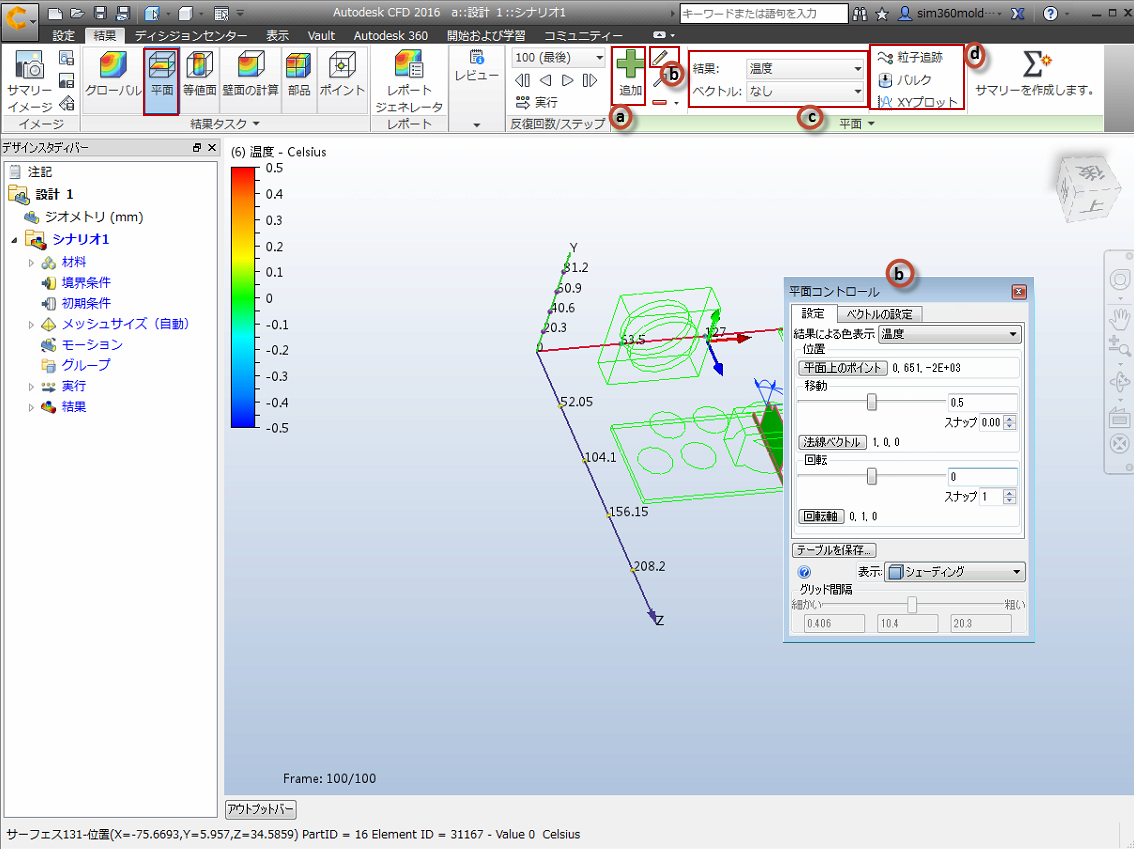Click the 回転 slider handle

872,476
